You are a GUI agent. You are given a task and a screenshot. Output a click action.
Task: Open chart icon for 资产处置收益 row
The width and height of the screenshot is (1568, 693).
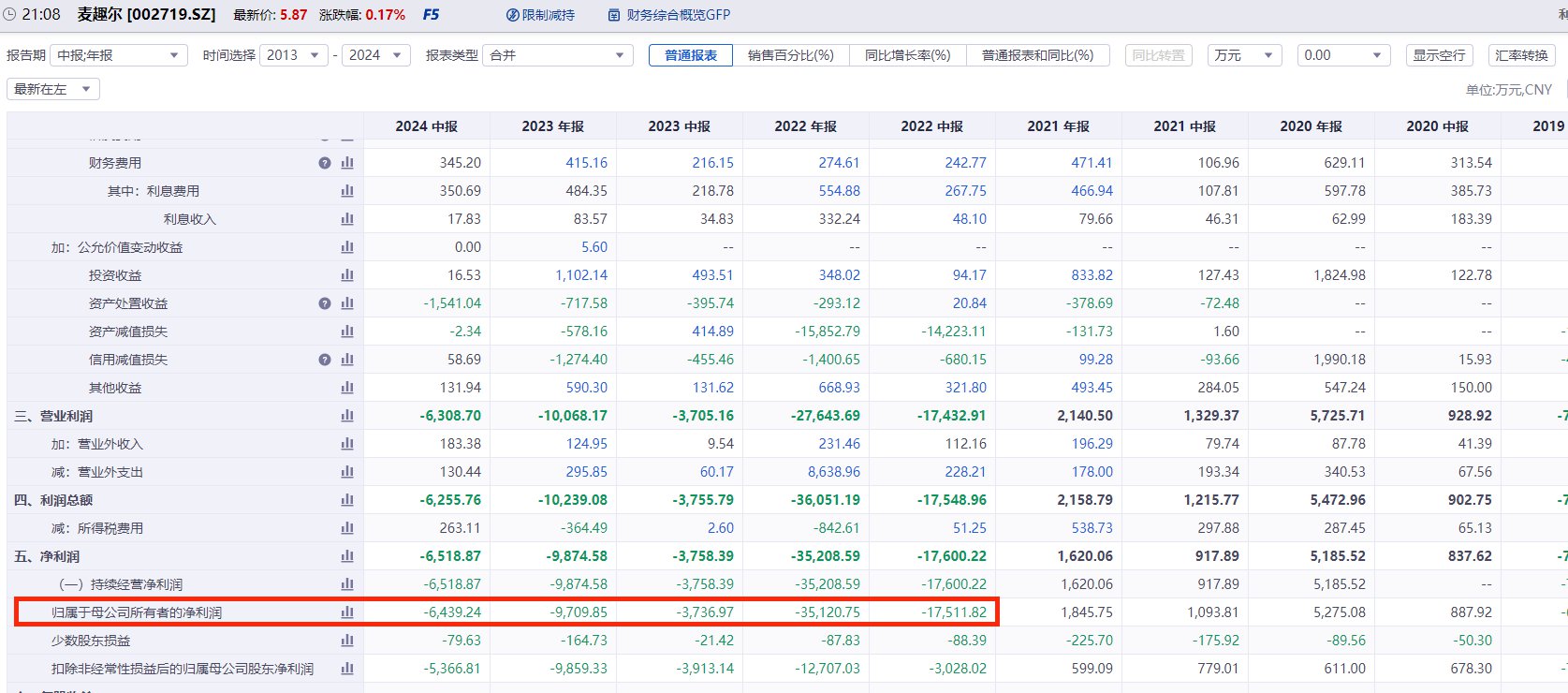click(347, 303)
